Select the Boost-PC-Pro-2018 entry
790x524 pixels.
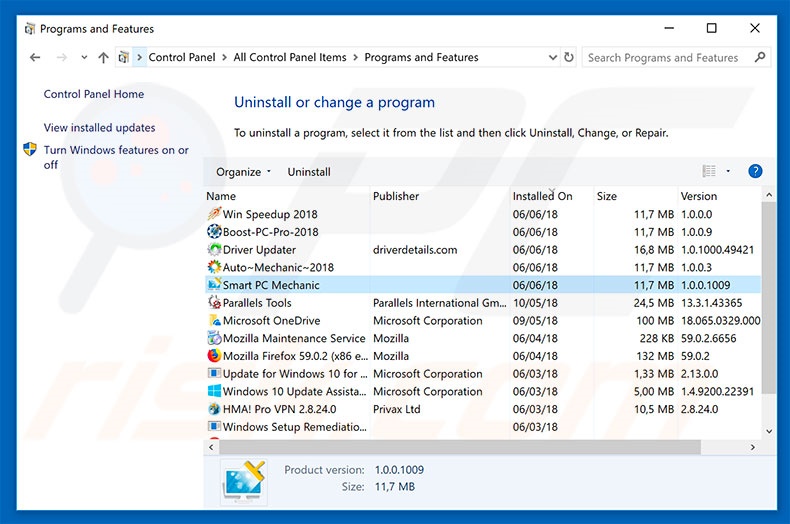pyautogui.click(x=483, y=232)
